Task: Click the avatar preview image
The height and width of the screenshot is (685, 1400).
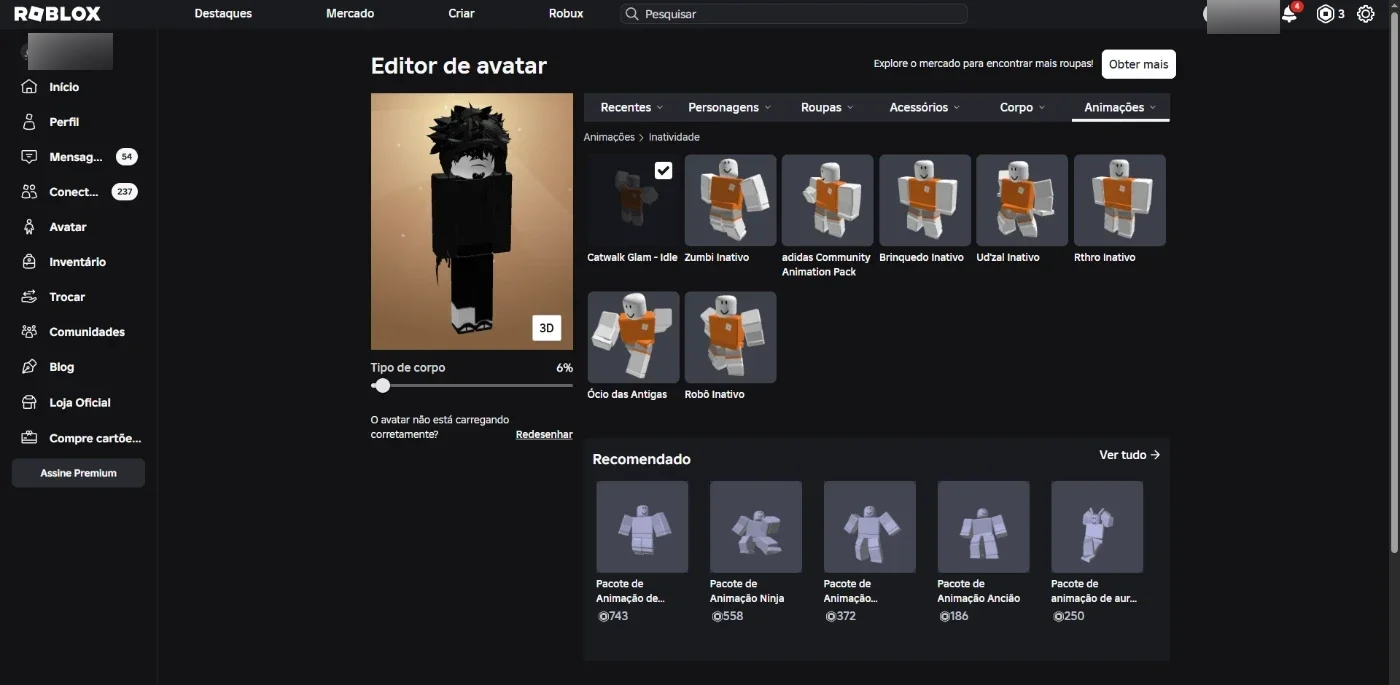Action: pos(472,221)
